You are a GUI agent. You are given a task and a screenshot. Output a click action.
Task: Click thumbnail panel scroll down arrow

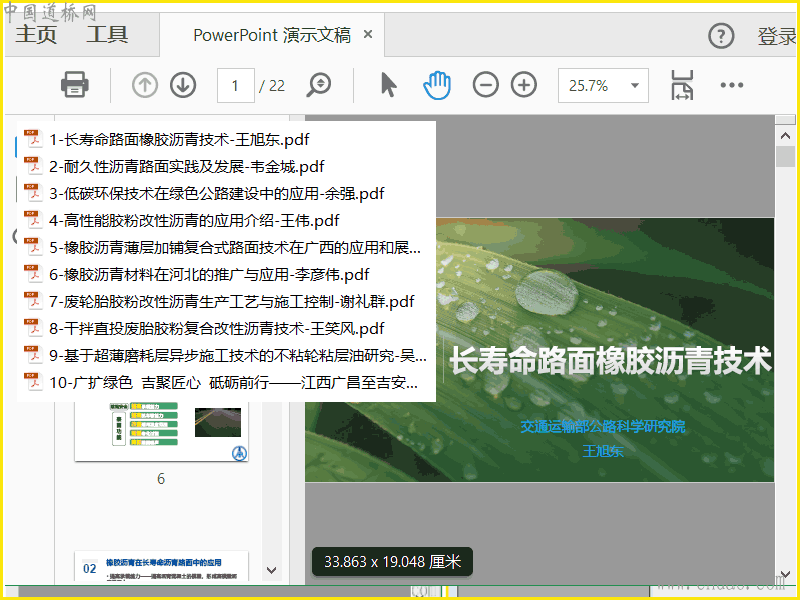click(x=271, y=570)
